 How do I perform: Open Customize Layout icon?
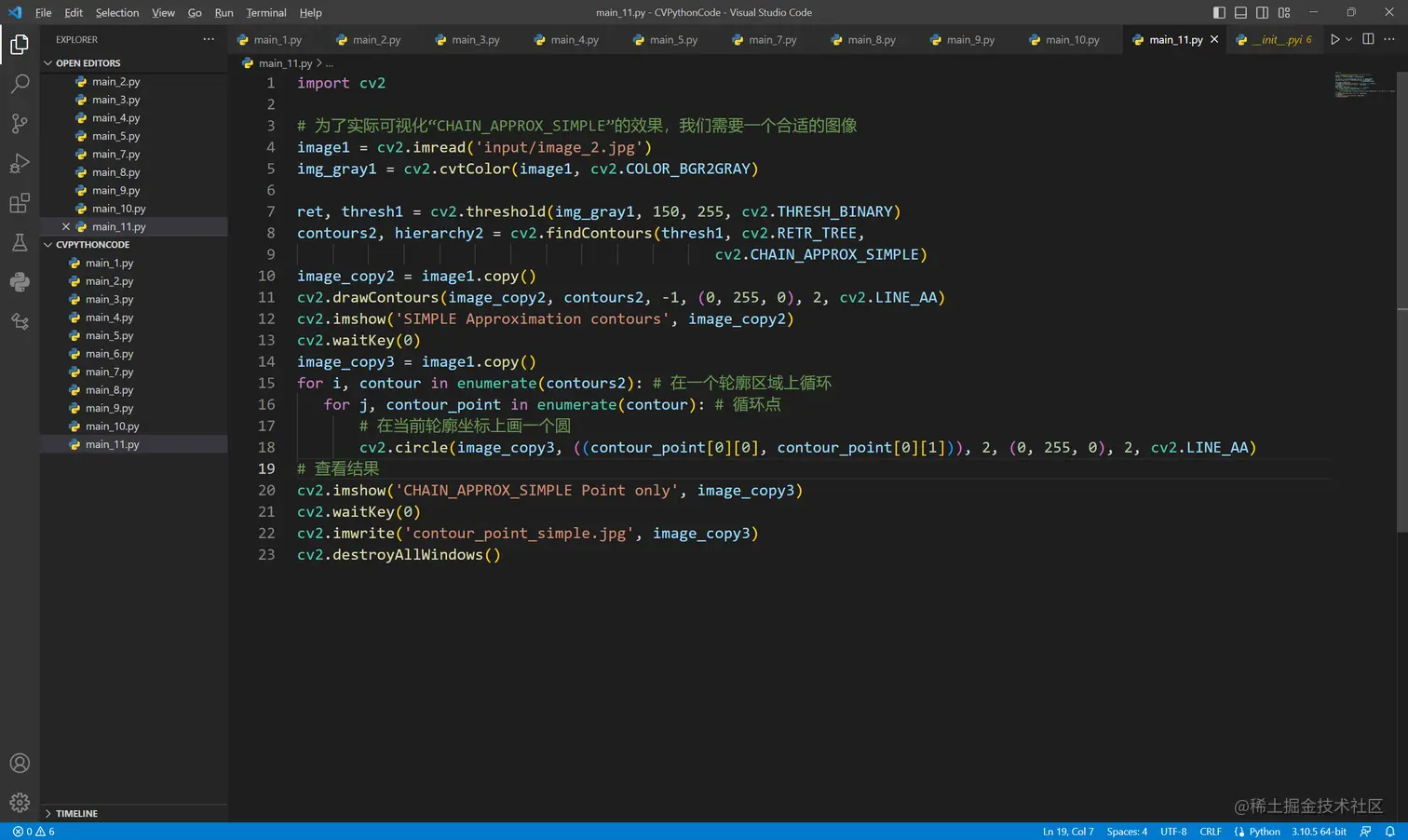(1284, 12)
